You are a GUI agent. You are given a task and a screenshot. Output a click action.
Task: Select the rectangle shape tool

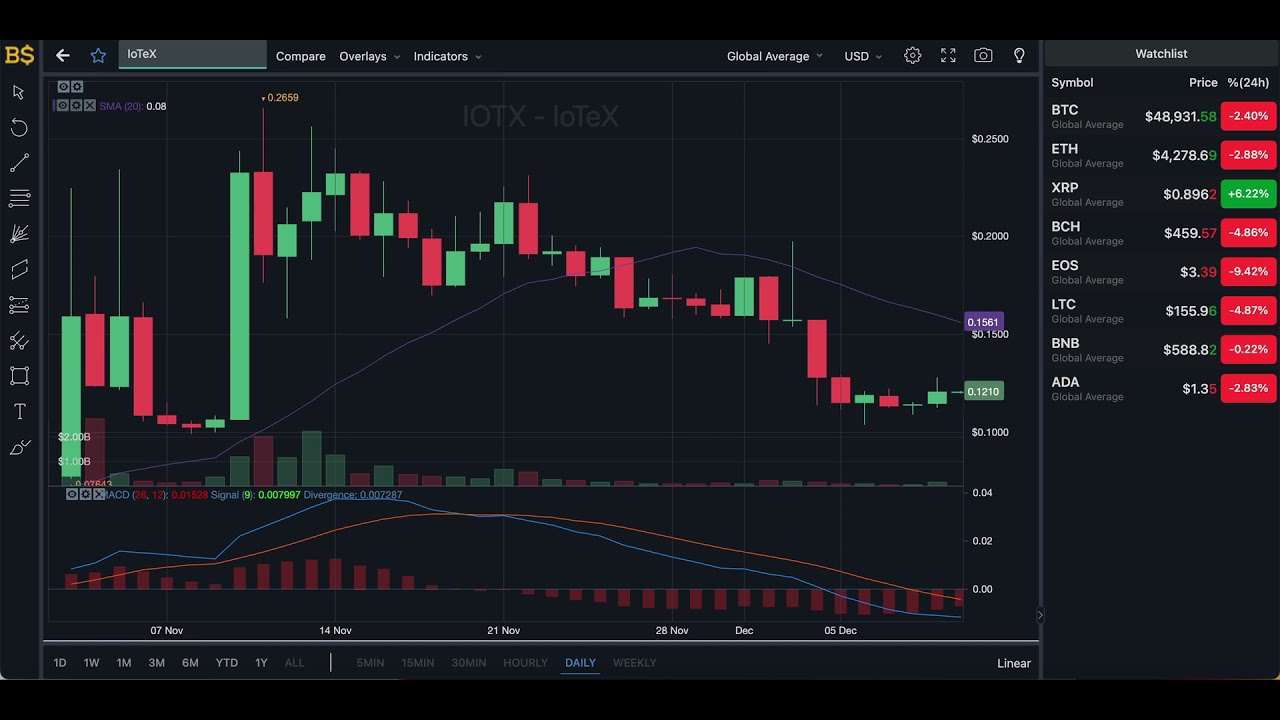19,376
